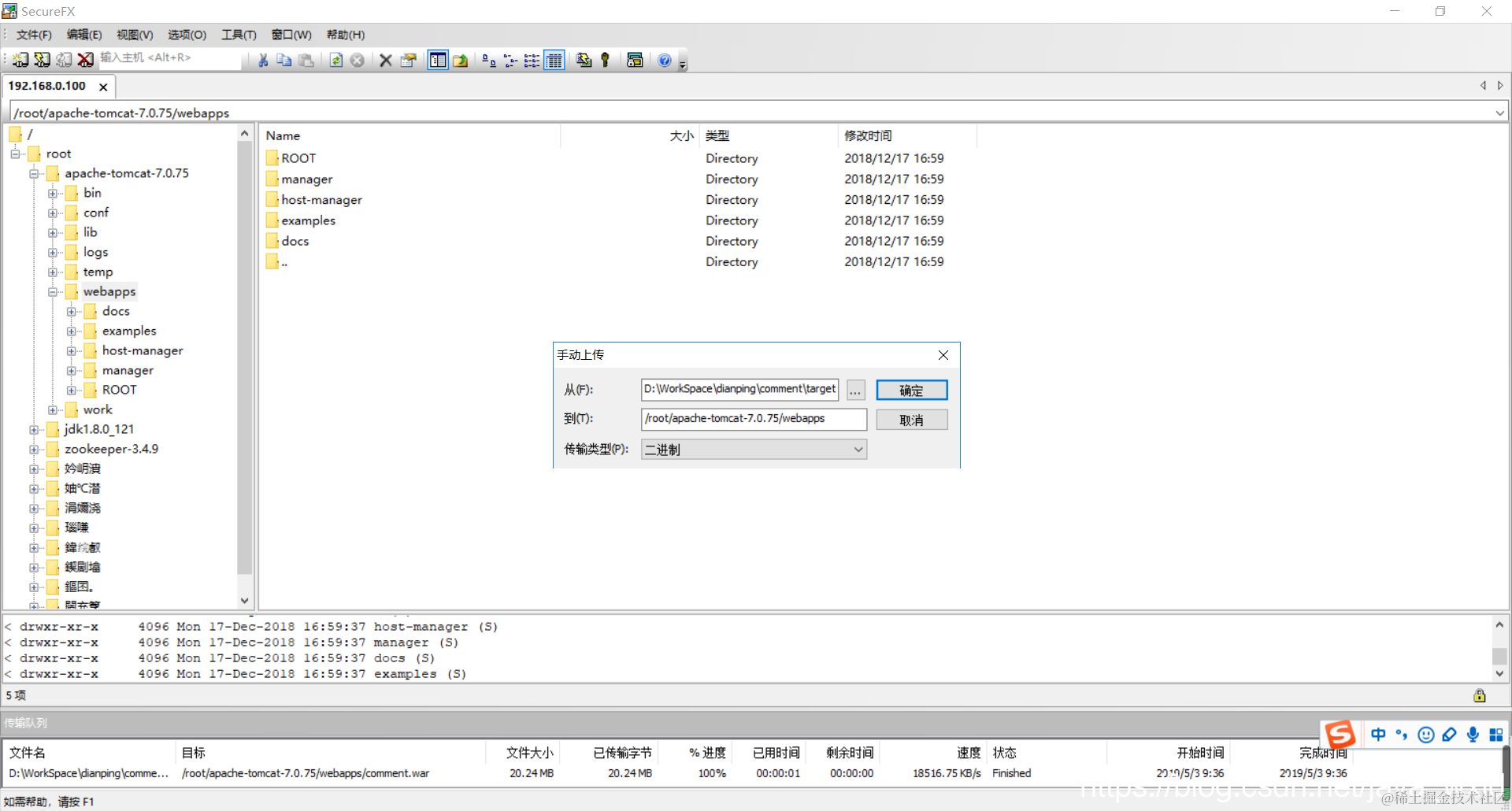Viewport: 1512px width, 811px height.
Task: Open the 文件(F) menu
Action: click(34, 35)
